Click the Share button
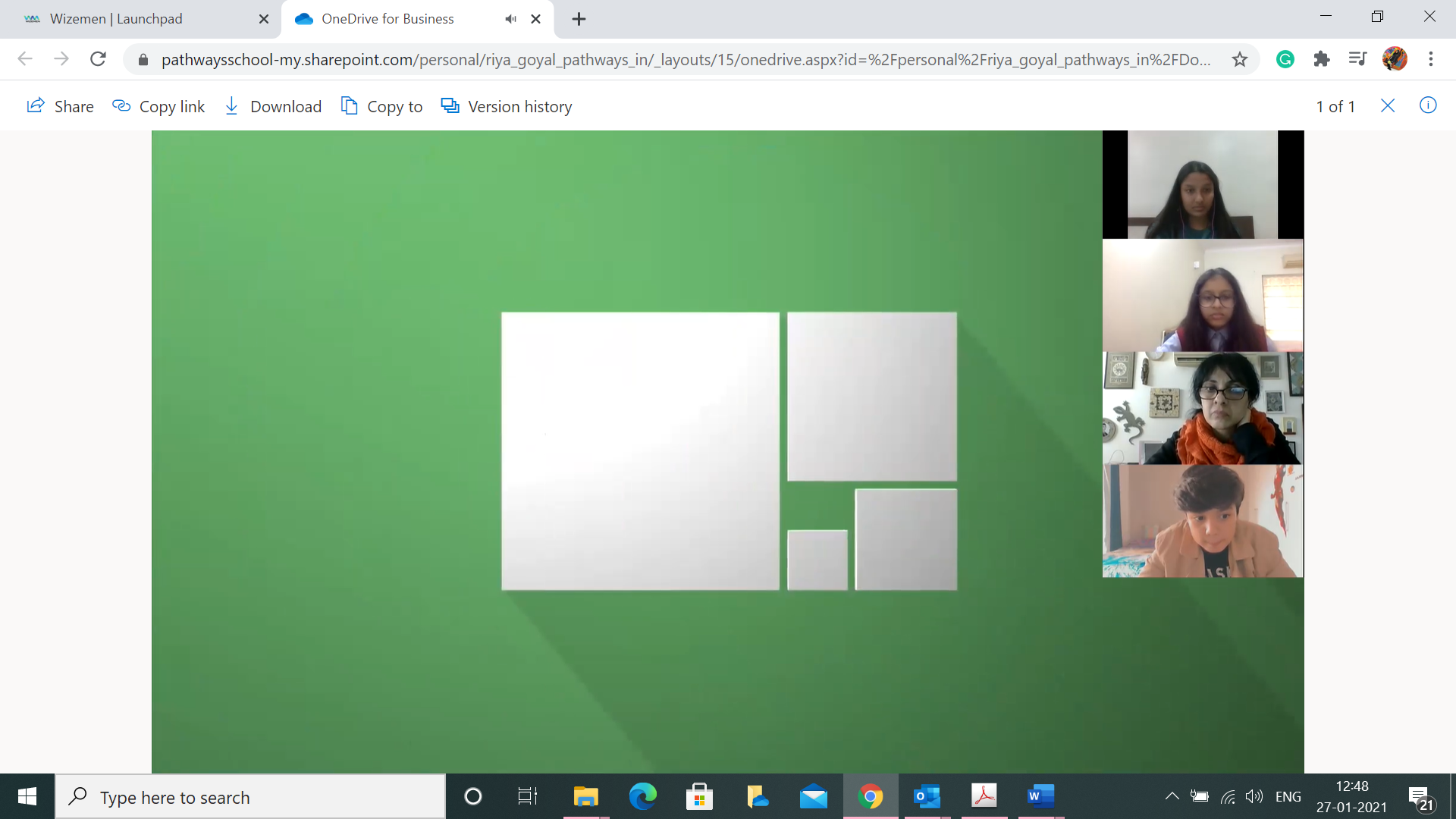 point(60,106)
